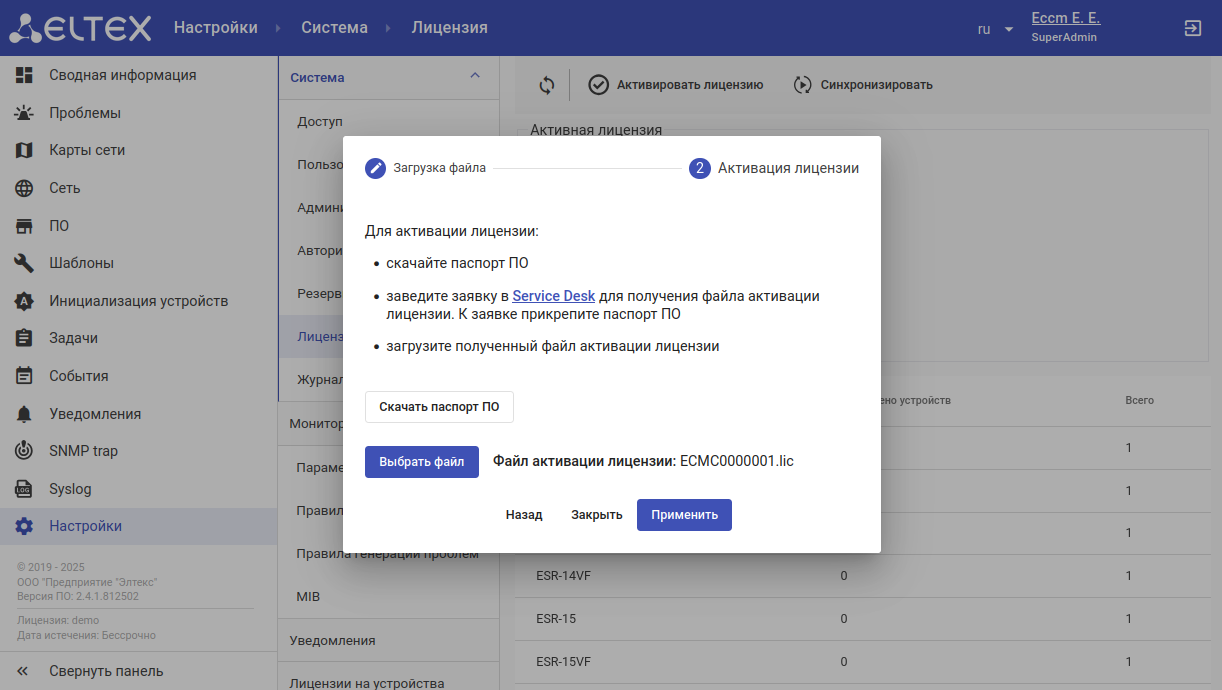Open Шаблоны wrench icon in sidebar
Image resolution: width=1222 pixels, height=690 pixels.
point(24,263)
